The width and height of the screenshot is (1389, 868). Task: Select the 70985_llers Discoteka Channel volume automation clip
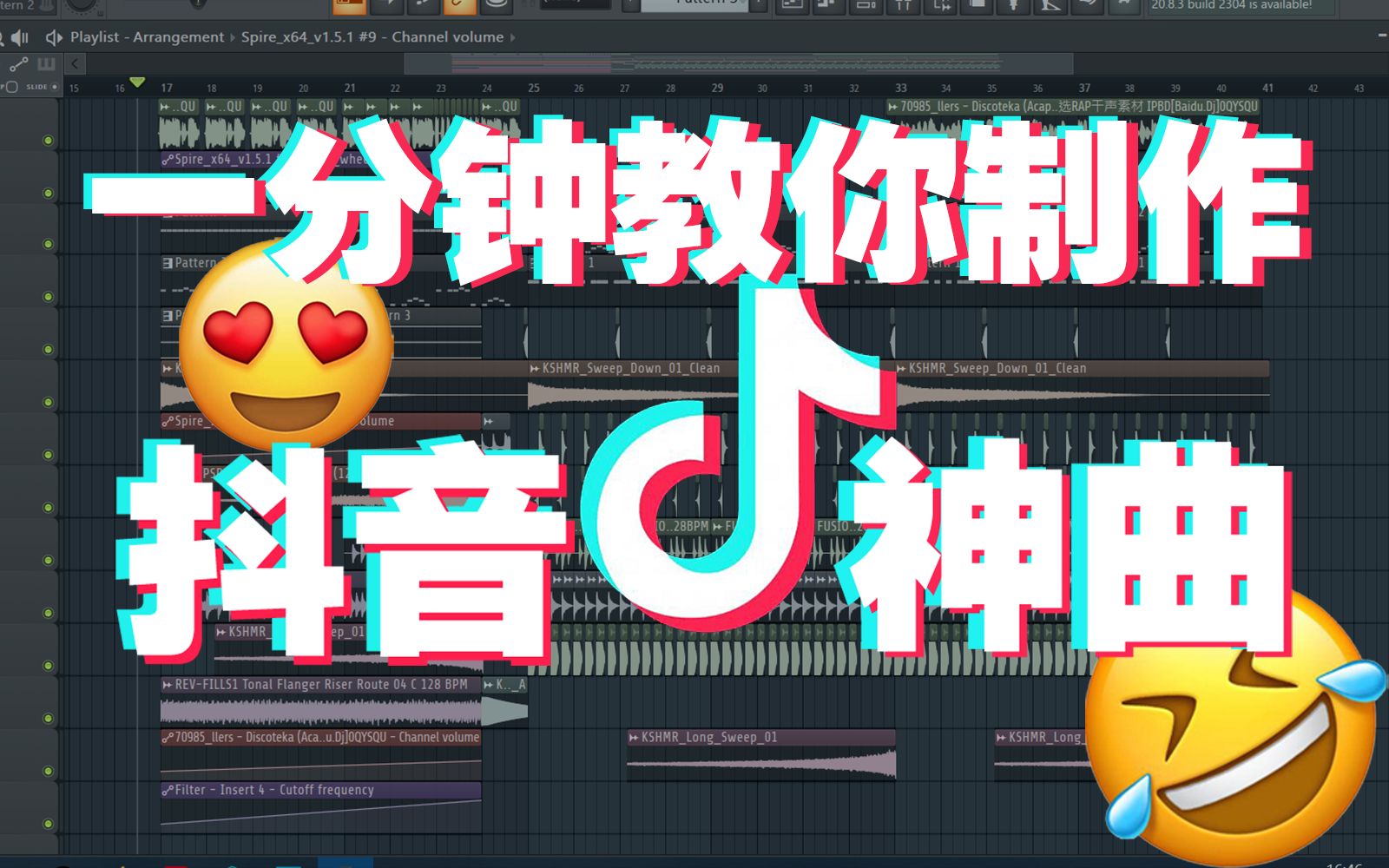(x=320, y=754)
